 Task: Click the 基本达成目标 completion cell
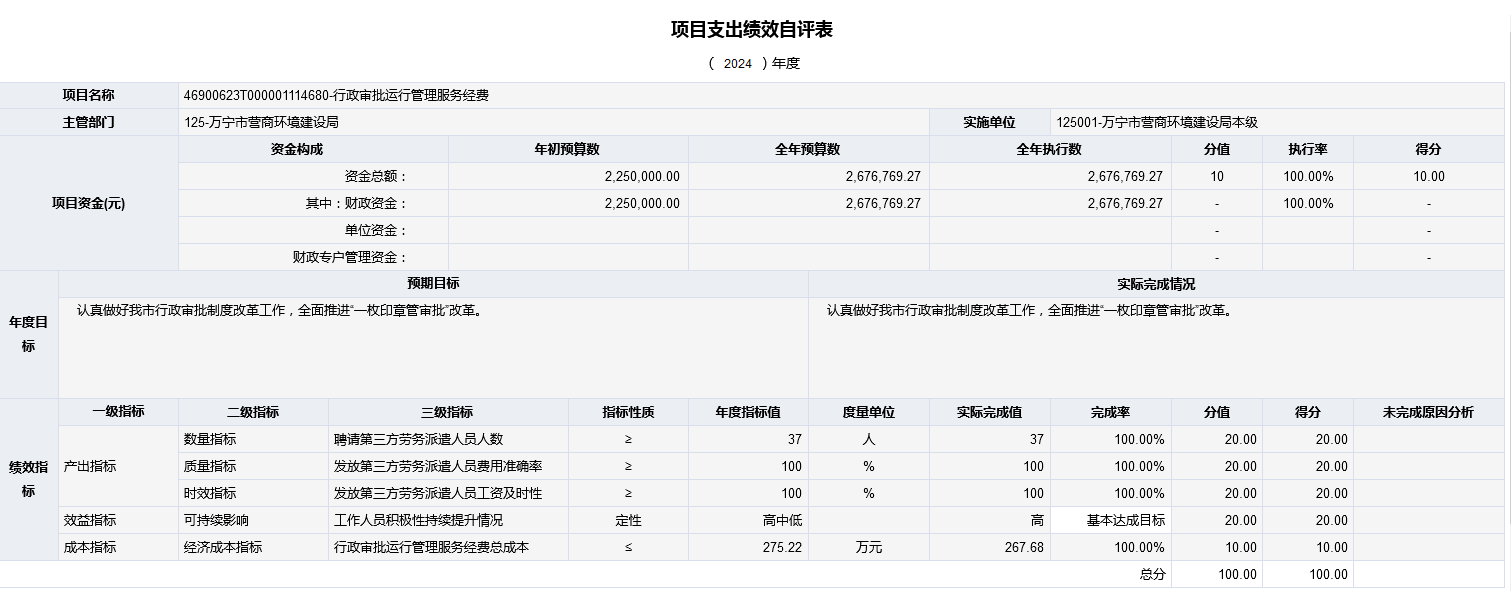1110,520
